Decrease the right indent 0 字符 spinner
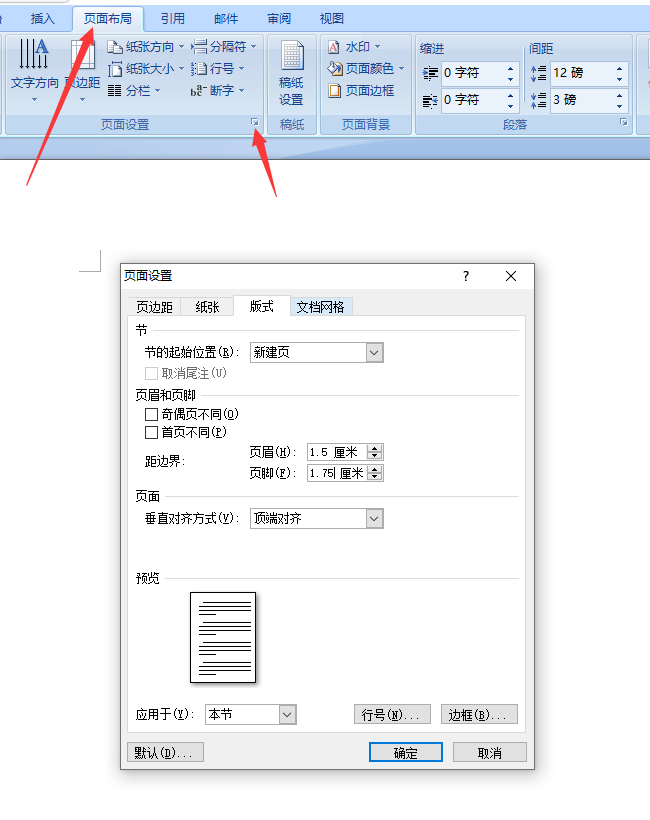The height and width of the screenshot is (820, 650). click(510, 106)
